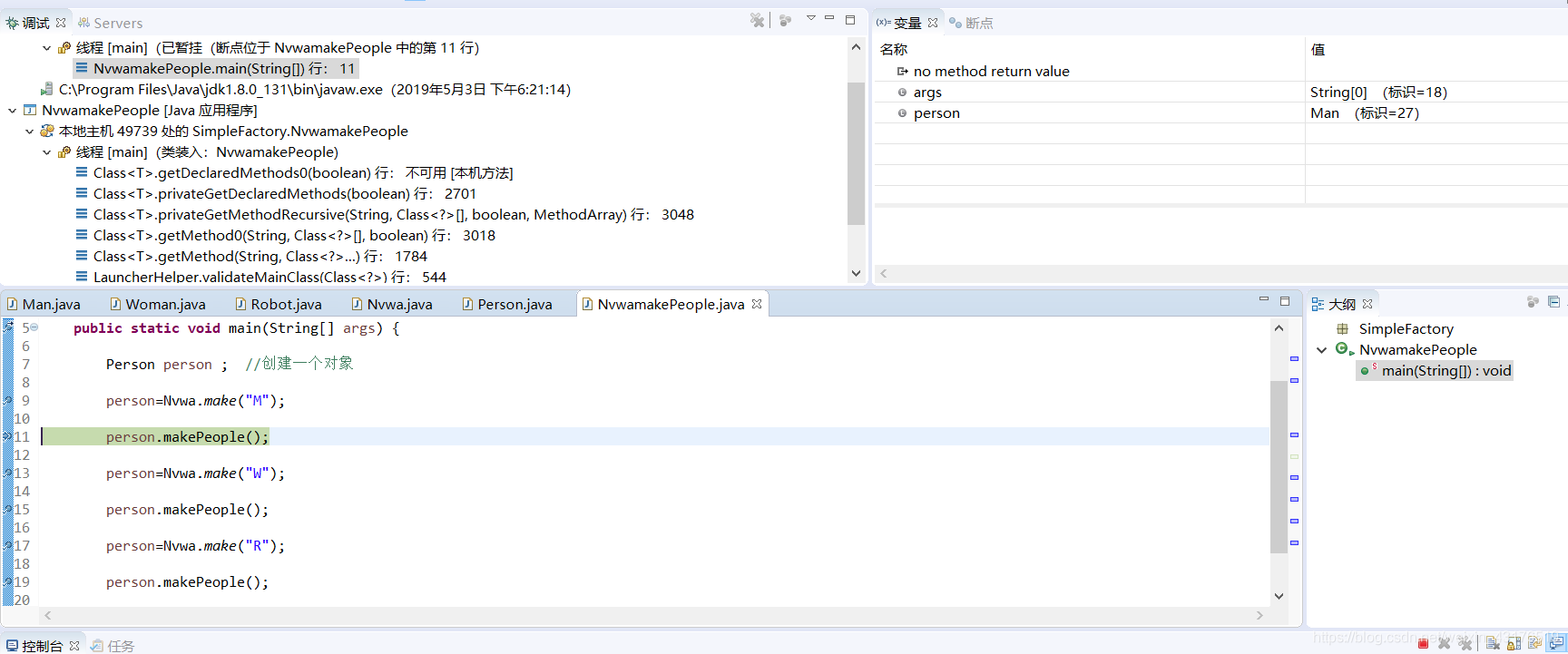Click Remove All Terminated Launches icon in Debug view
Screen dimensions: 1568x654
click(757, 20)
